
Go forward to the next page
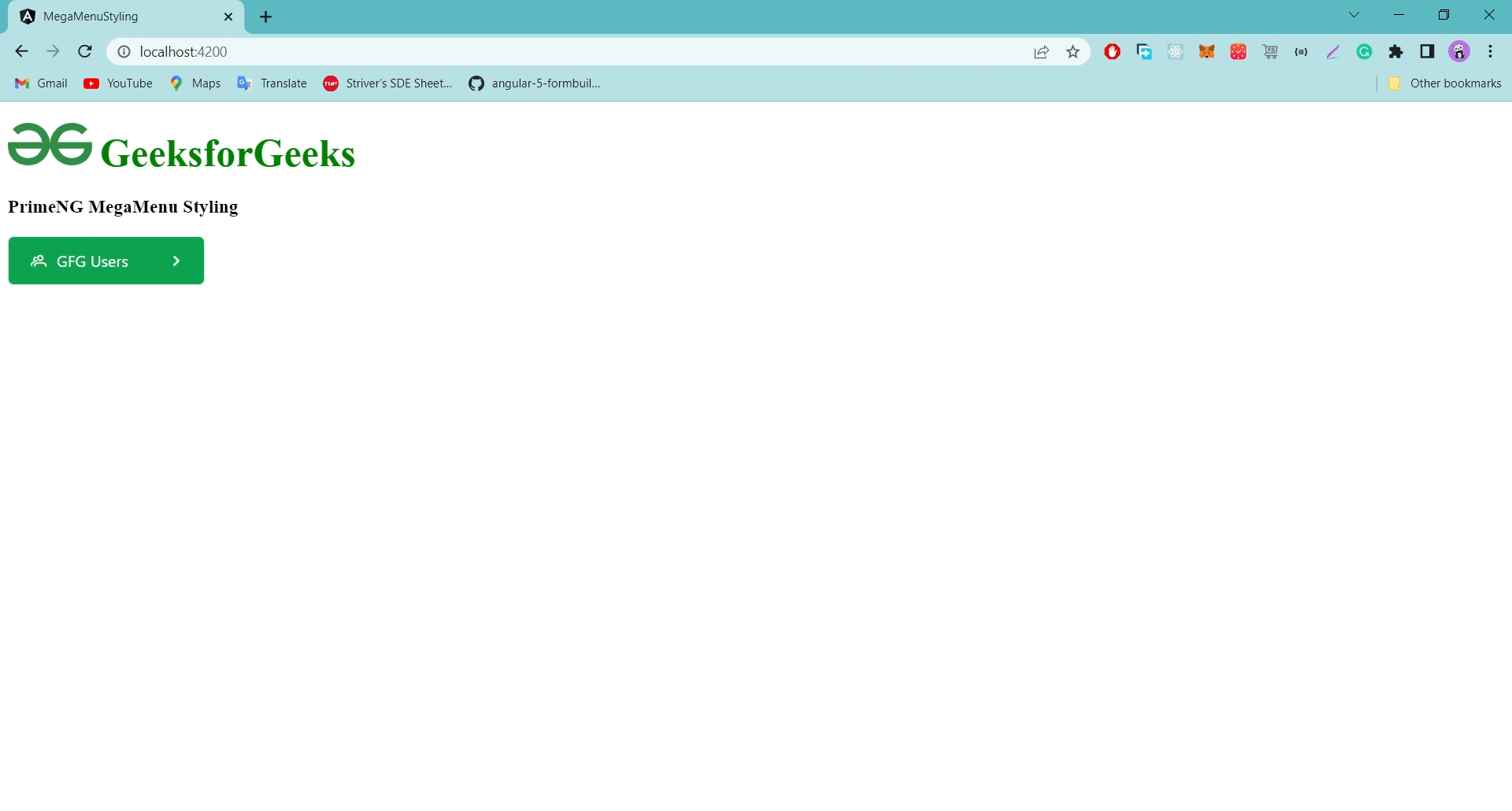click(x=53, y=52)
